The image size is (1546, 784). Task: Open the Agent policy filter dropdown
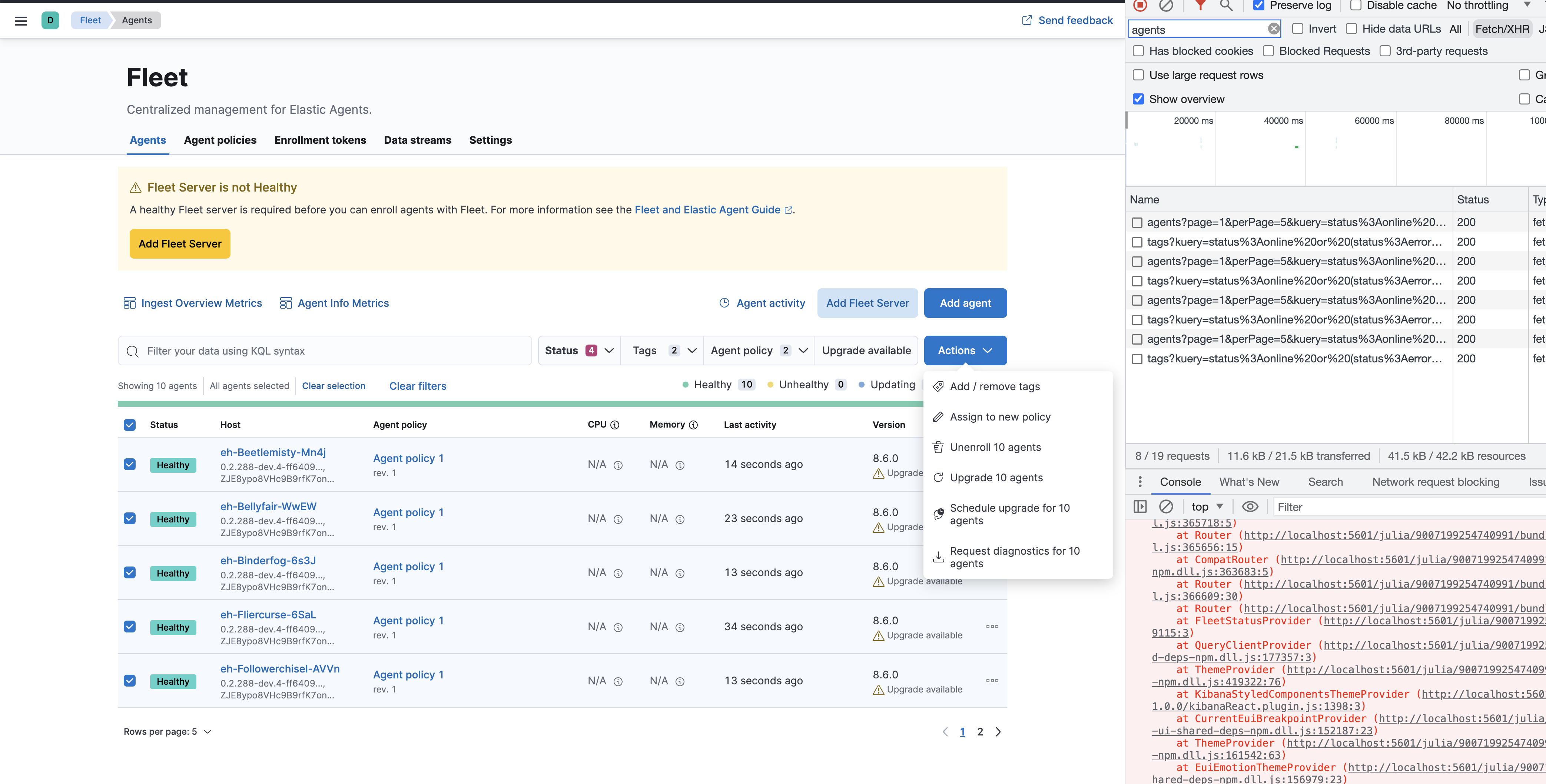[759, 350]
